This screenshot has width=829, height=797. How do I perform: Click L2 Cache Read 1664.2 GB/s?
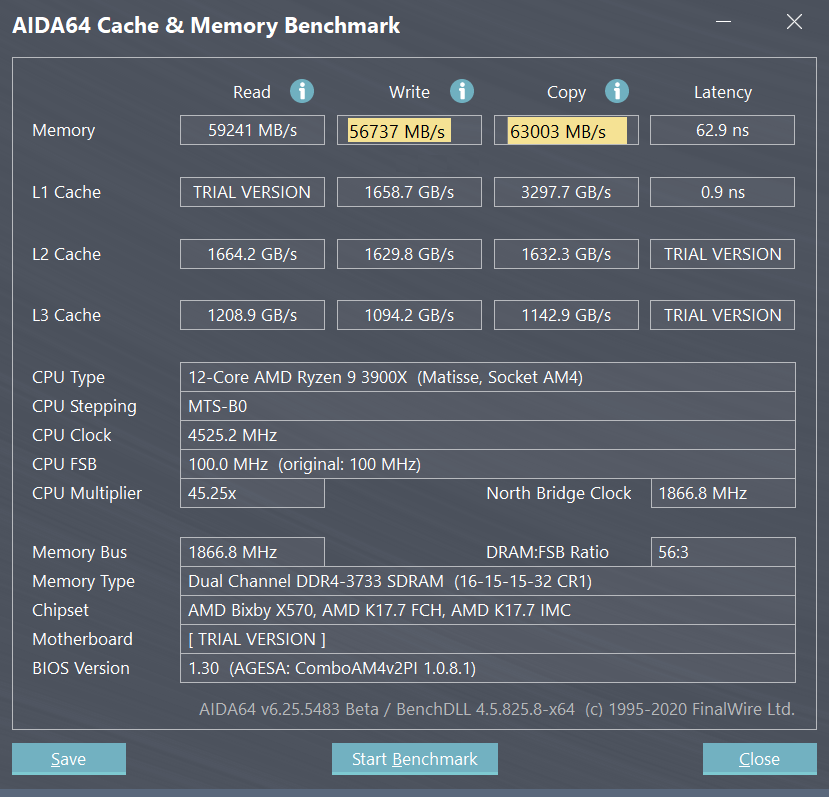(x=252, y=254)
